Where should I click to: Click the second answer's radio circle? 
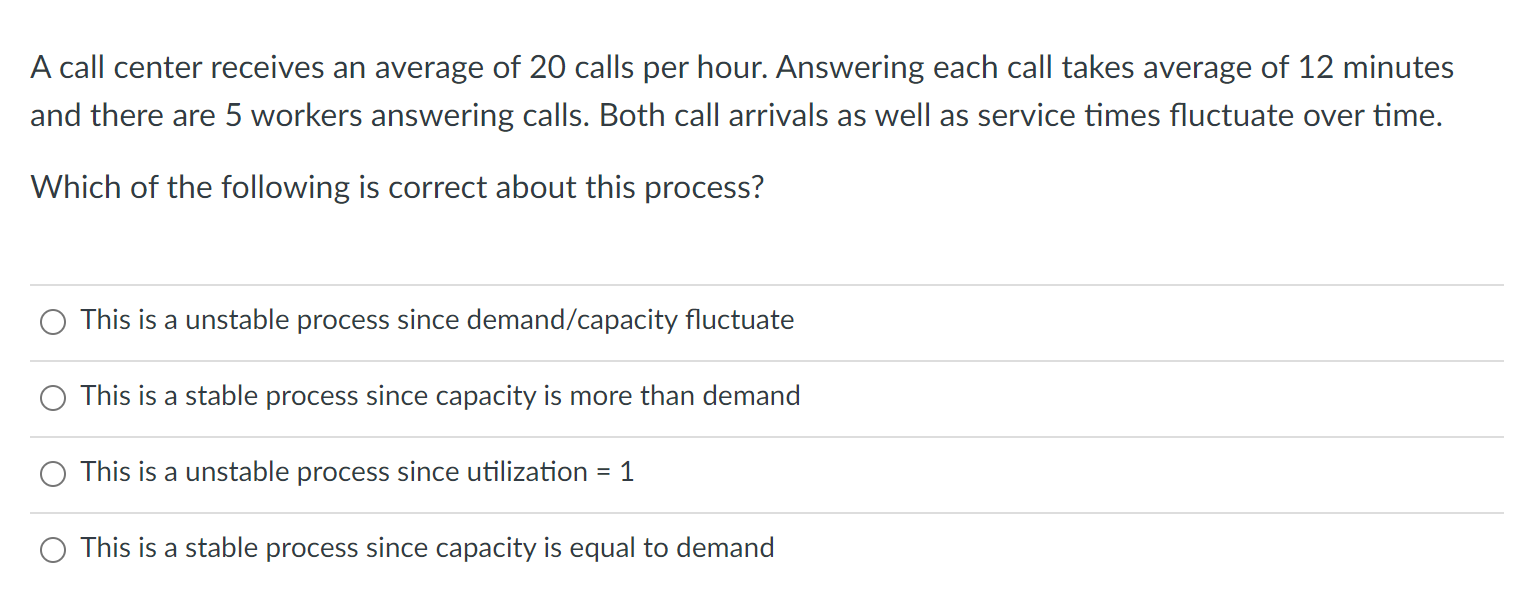coord(53,398)
